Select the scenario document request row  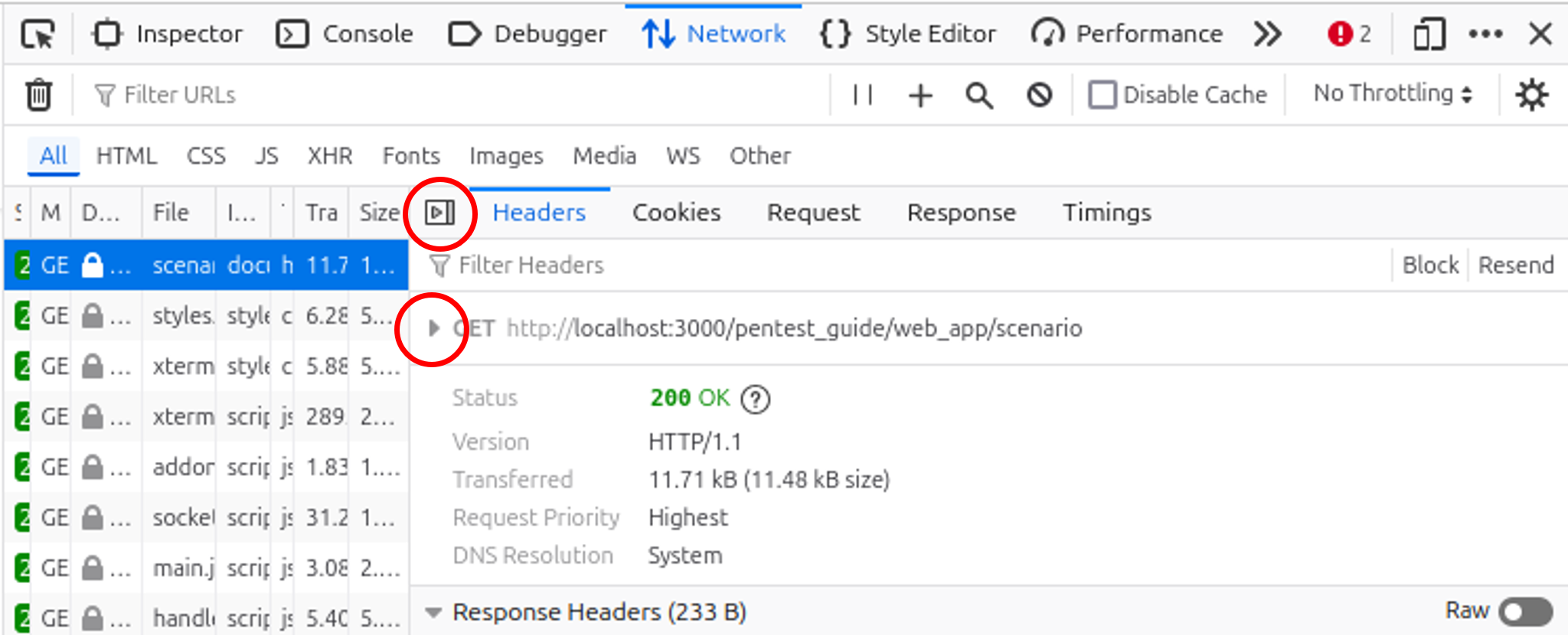click(206, 265)
